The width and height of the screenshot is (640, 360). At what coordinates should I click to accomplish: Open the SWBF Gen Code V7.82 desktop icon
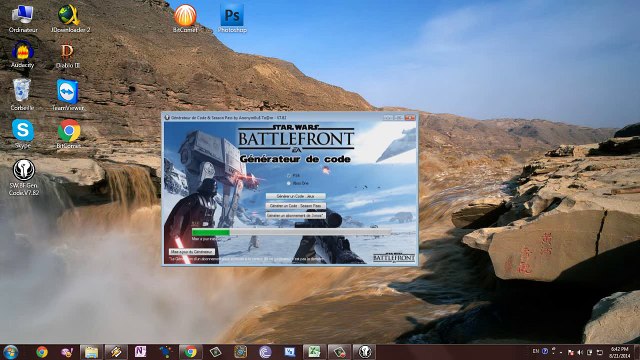(24, 178)
